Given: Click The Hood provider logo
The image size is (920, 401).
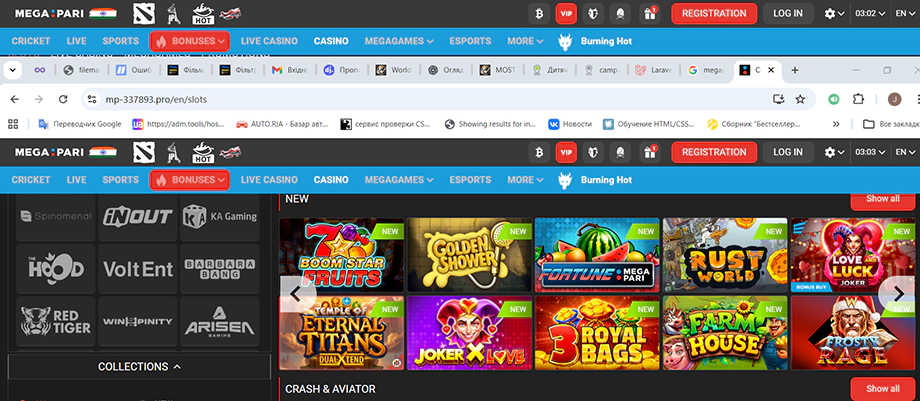Looking at the screenshot, I should pyautogui.click(x=55, y=269).
